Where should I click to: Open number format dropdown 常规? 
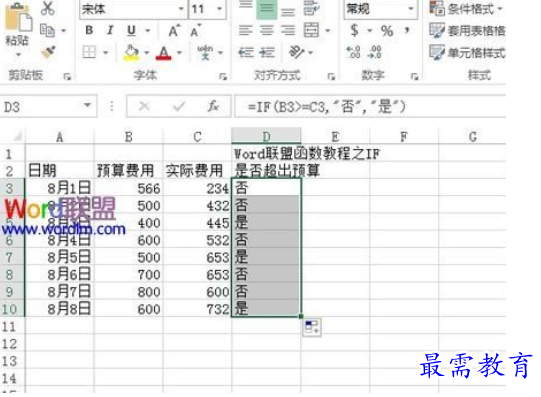pyautogui.click(x=411, y=9)
